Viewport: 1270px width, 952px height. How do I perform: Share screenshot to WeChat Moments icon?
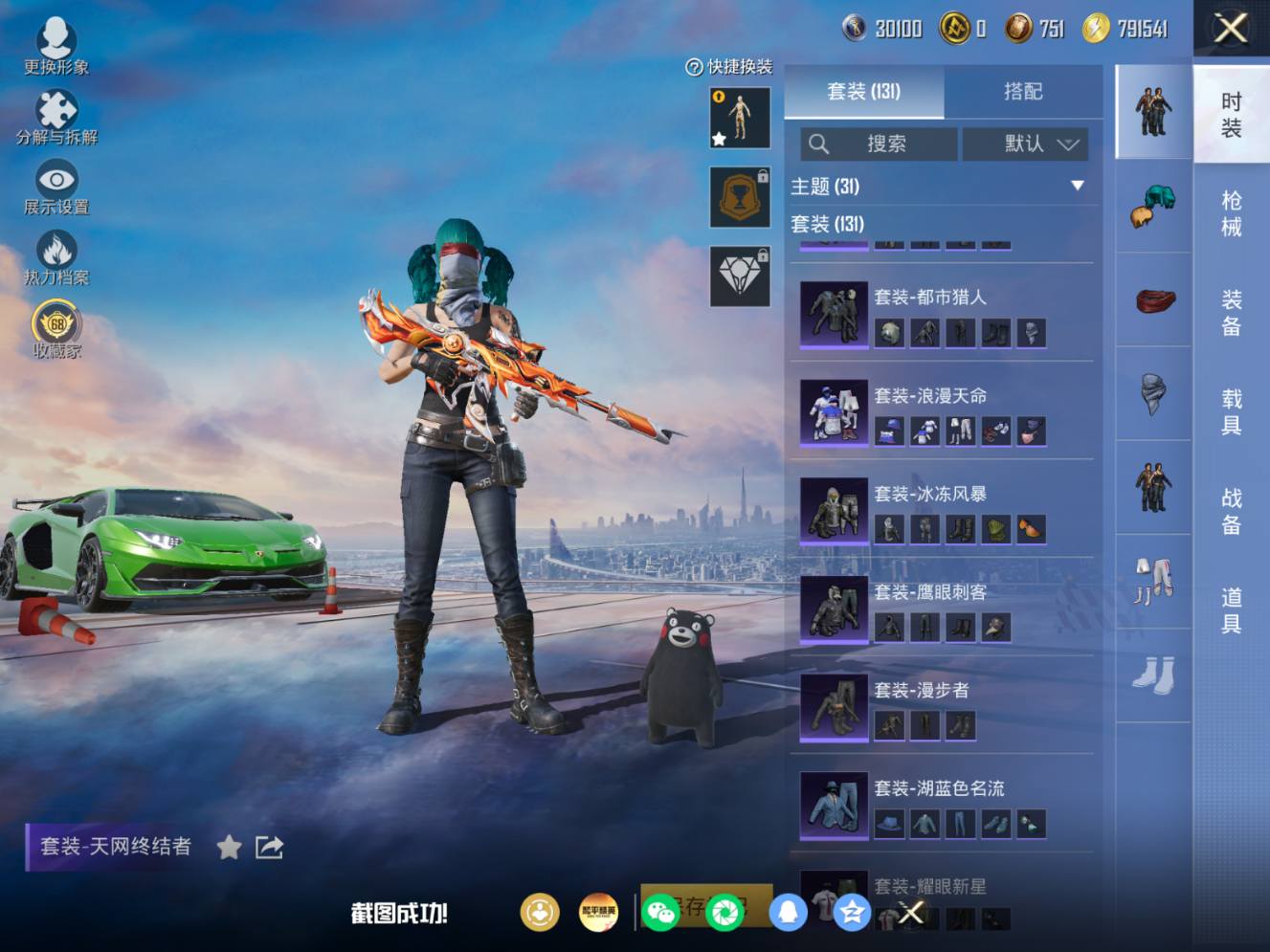pyautogui.click(x=724, y=913)
